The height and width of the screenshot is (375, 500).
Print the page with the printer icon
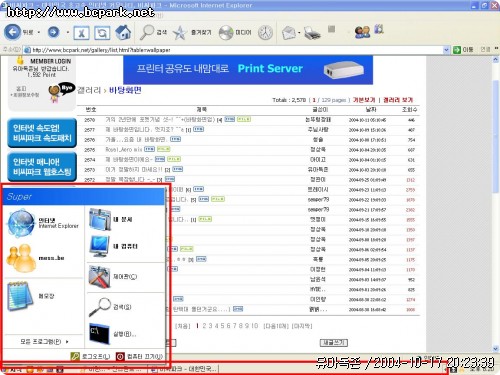tap(312, 33)
